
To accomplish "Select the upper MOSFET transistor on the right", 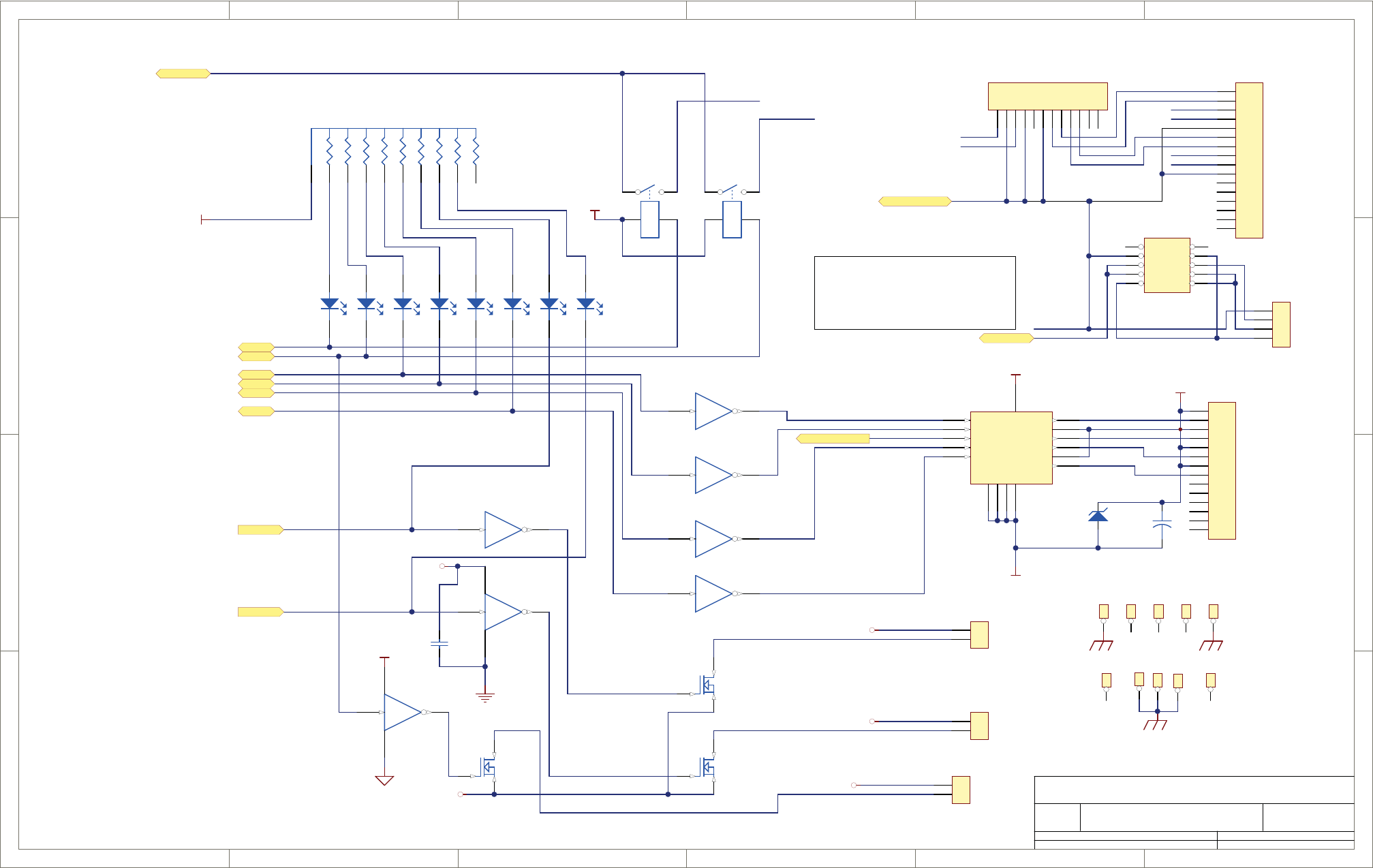I will pos(707,683).
